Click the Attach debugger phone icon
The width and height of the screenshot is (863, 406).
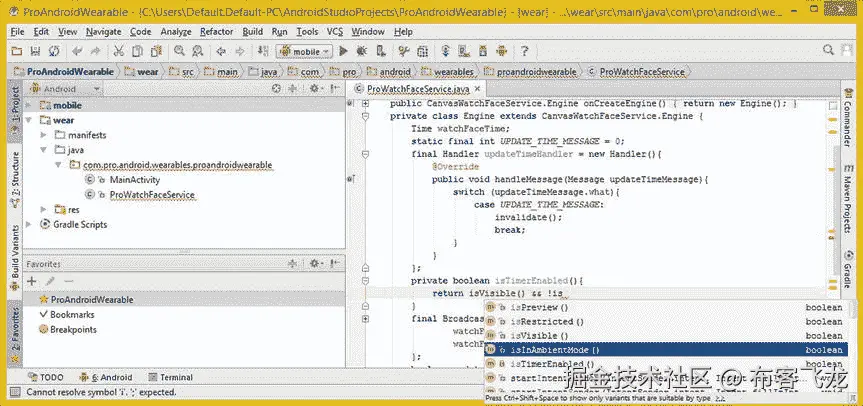380,51
